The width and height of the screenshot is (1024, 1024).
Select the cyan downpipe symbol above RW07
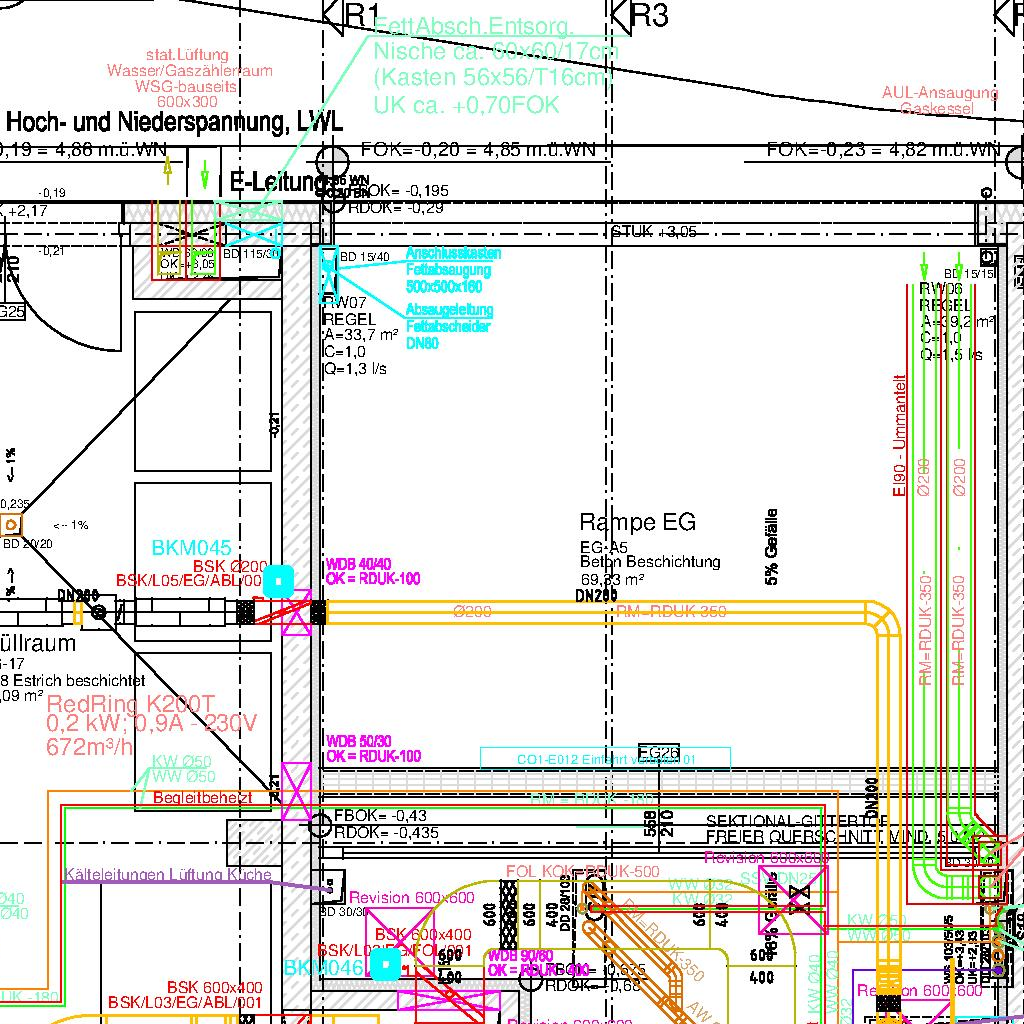click(x=328, y=270)
